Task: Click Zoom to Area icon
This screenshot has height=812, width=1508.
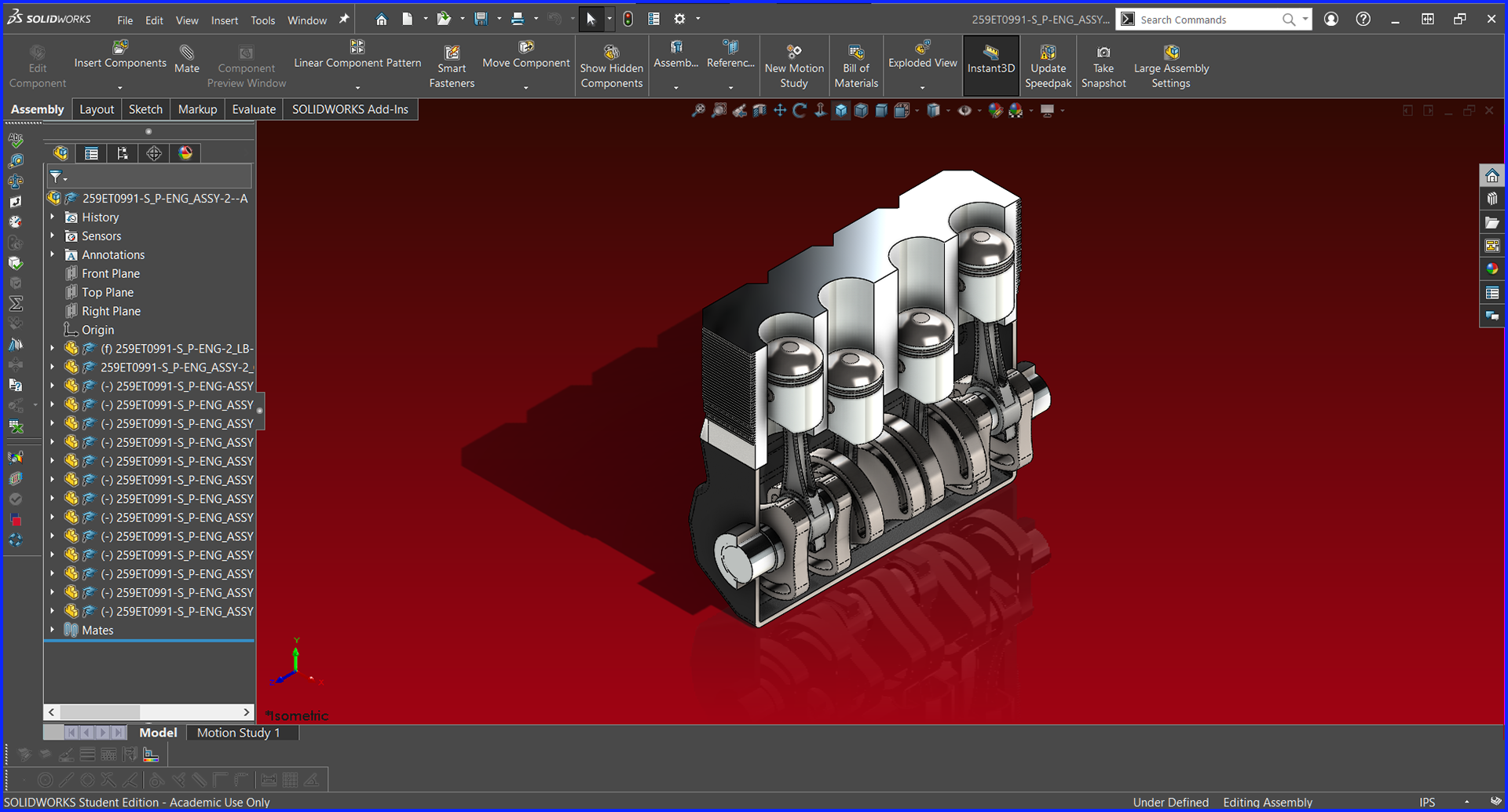Action: click(x=719, y=111)
